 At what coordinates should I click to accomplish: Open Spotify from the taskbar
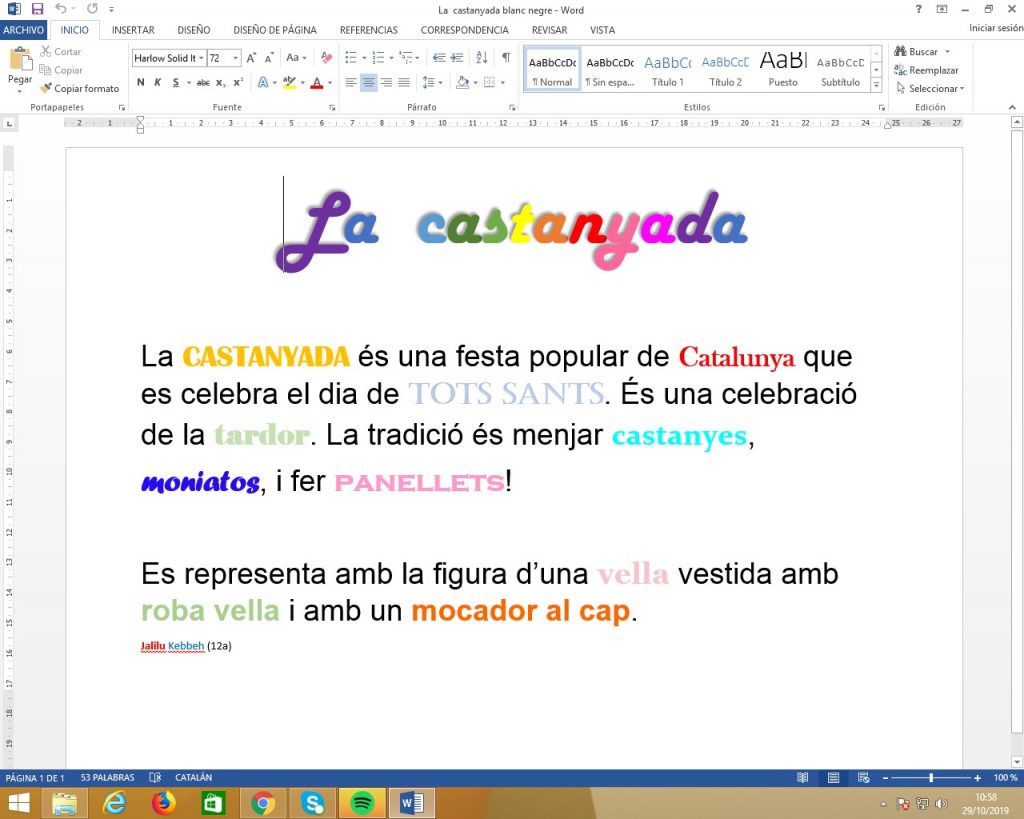[x=362, y=803]
